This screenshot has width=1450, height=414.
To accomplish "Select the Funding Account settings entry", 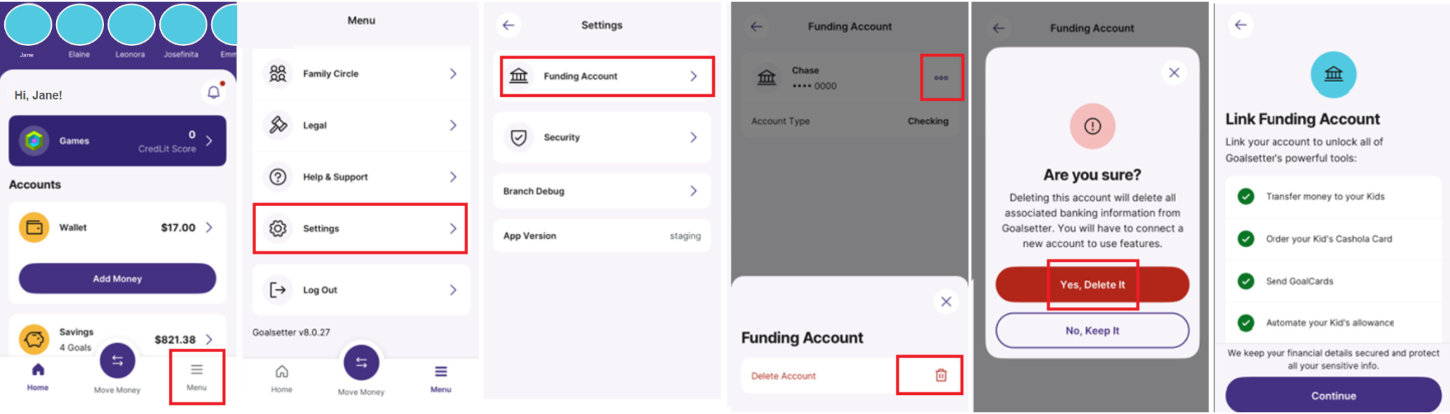I will point(606,76).
